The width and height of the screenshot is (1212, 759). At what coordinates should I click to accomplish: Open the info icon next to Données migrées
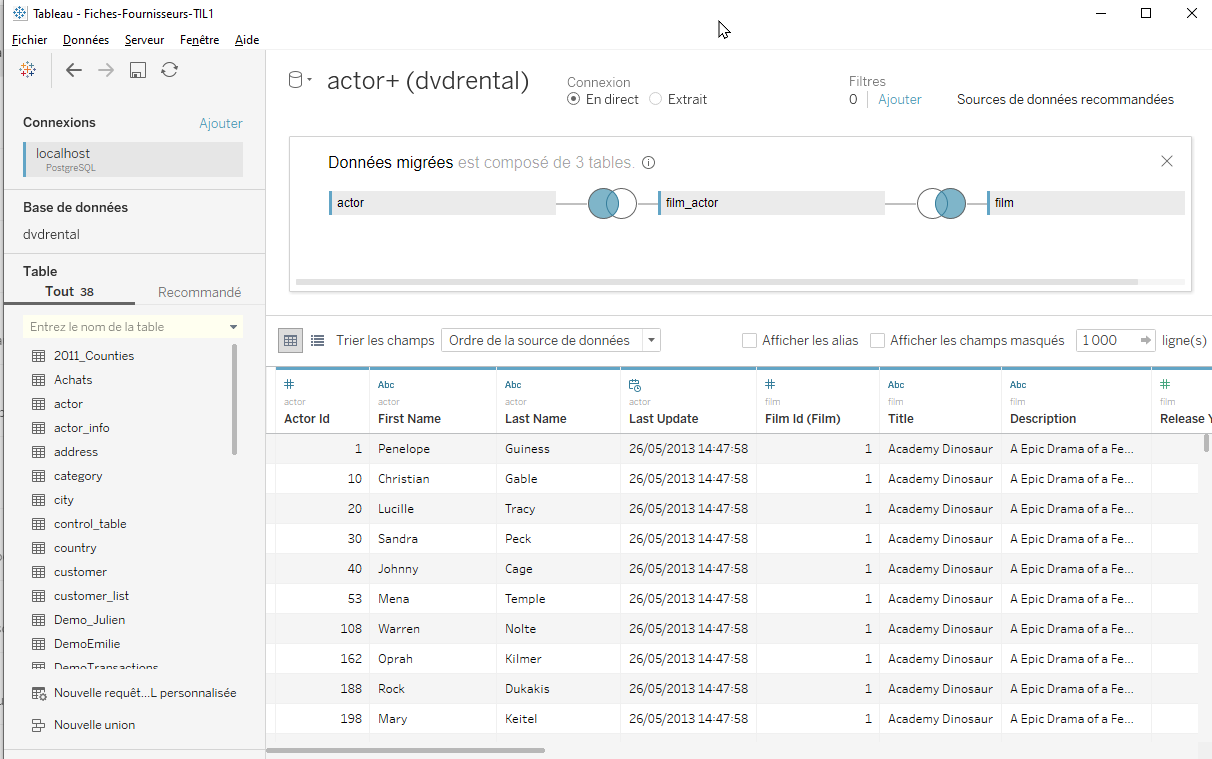coord(648,163)
